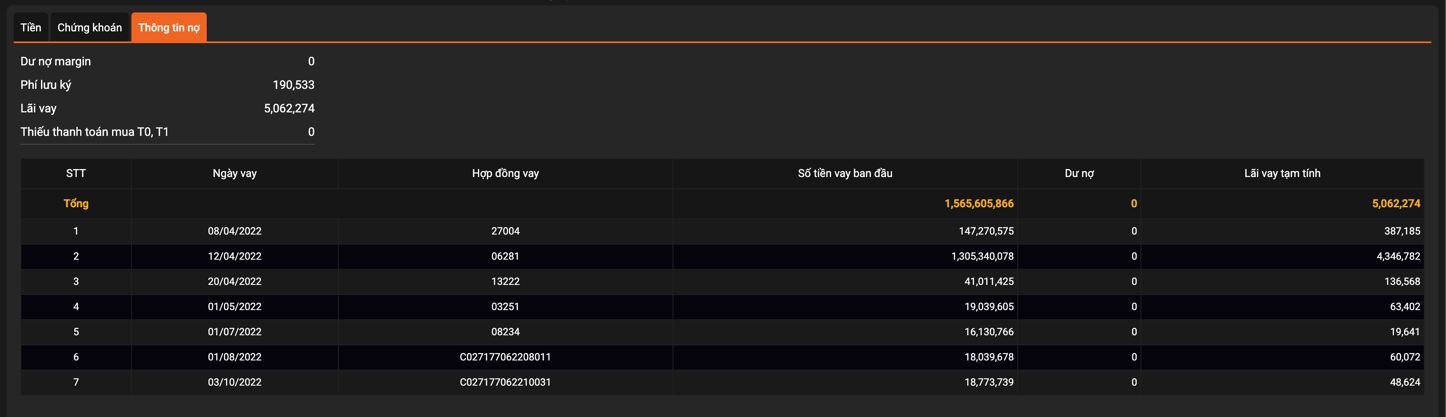
Task: Click the Phí lưu ký value 190,533
Action: [293, 85]
